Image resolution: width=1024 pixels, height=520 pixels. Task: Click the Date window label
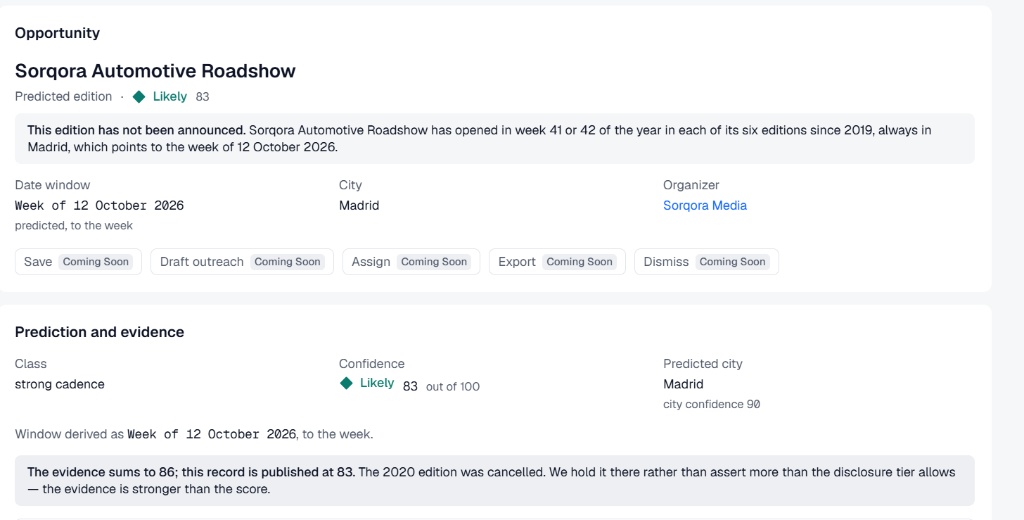52,185
